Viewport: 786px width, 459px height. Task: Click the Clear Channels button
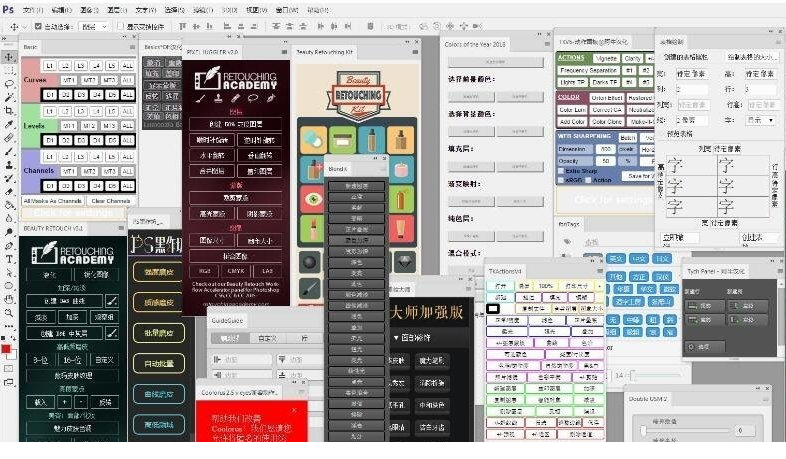[x=111, y=201]
